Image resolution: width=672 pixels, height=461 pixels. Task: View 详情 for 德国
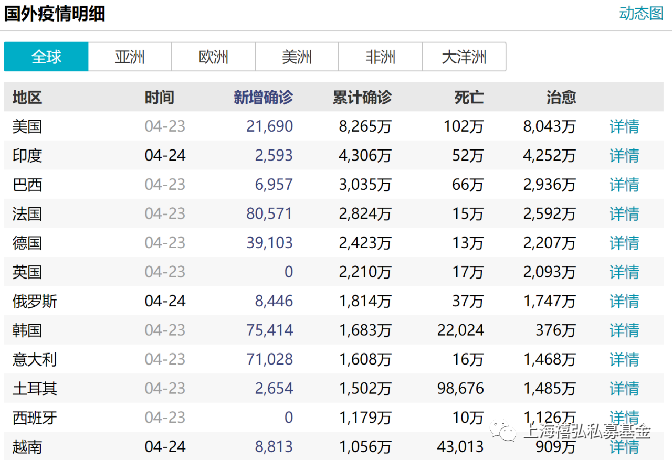pyautogui.click(x=624, y=243)
